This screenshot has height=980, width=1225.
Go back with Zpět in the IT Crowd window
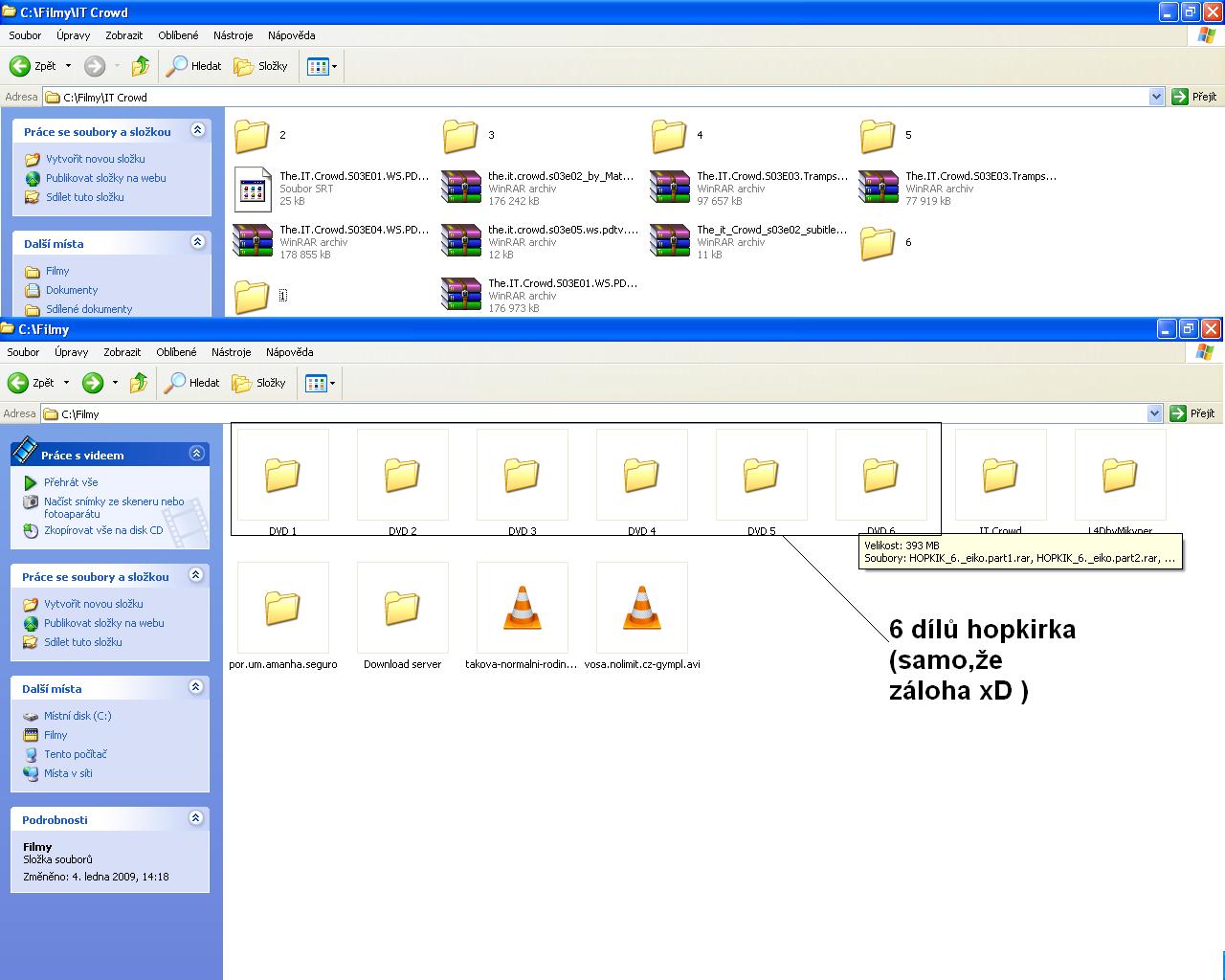33,66
